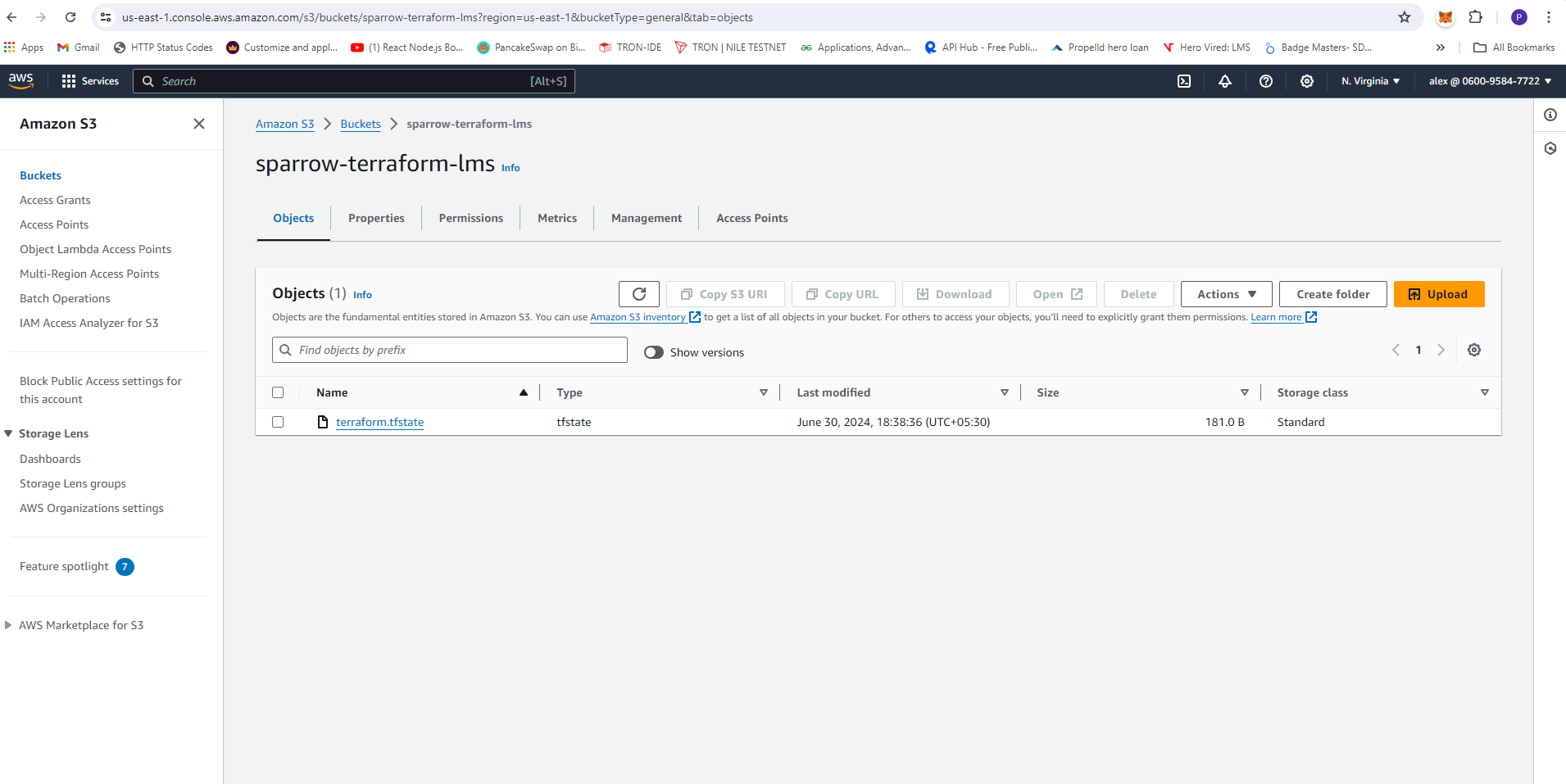Sort by Size column arrow
Screen dimensions: 1566x784
(1245, 392)
